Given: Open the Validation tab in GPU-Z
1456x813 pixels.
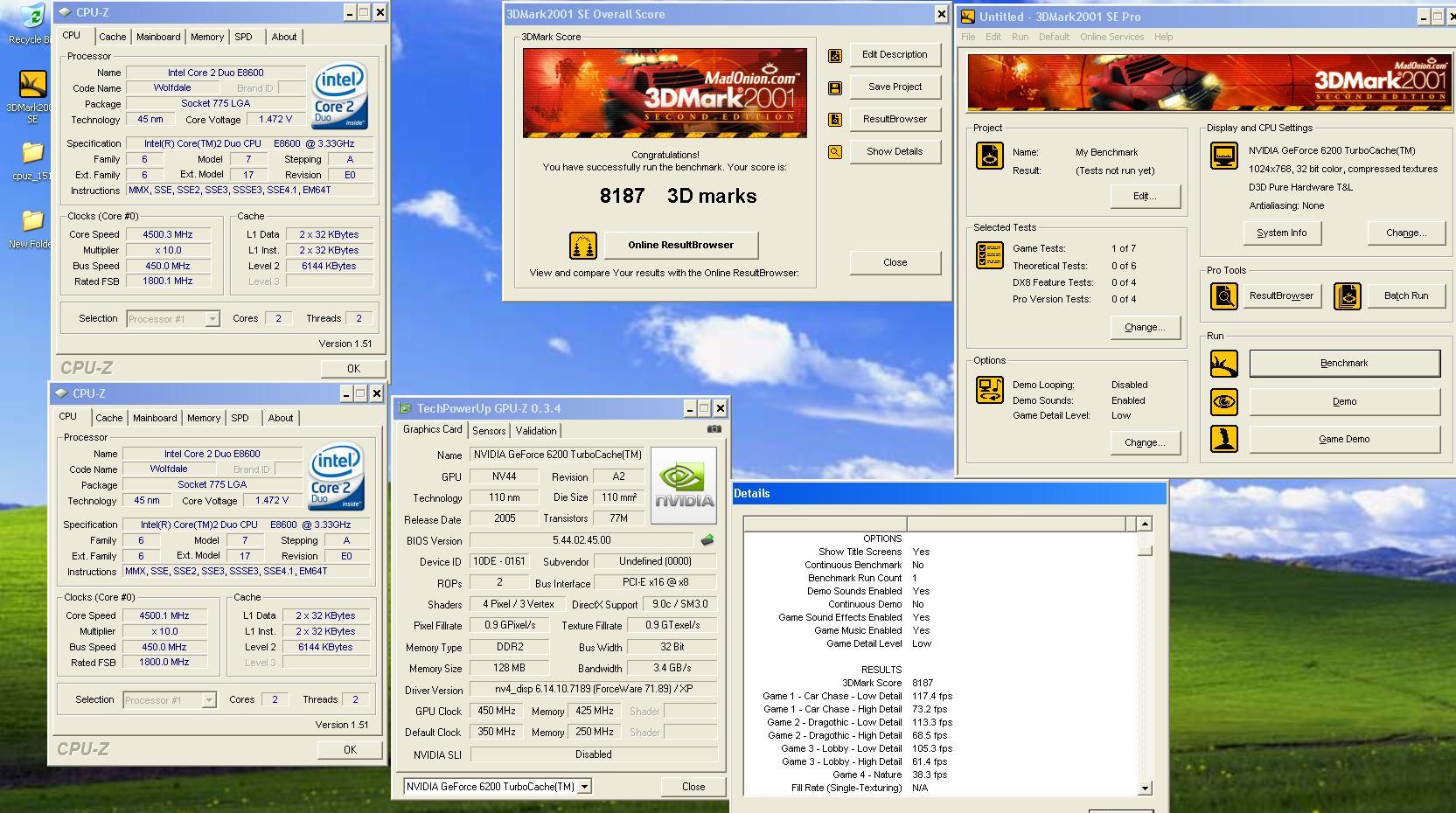Looking at the screenshot, I should [x=536, y=431].
